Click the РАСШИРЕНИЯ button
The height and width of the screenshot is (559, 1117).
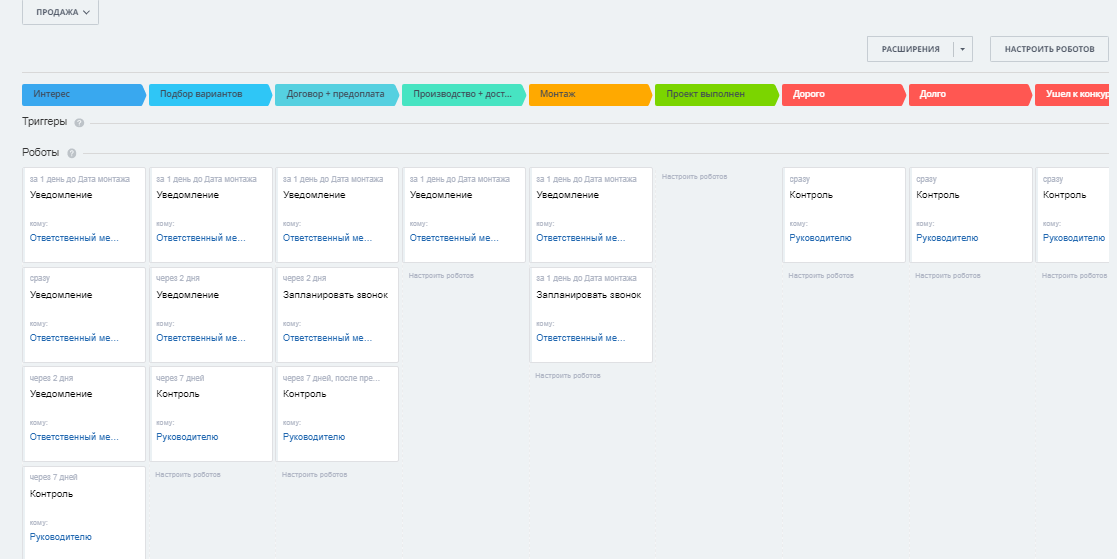coord(910,49)
